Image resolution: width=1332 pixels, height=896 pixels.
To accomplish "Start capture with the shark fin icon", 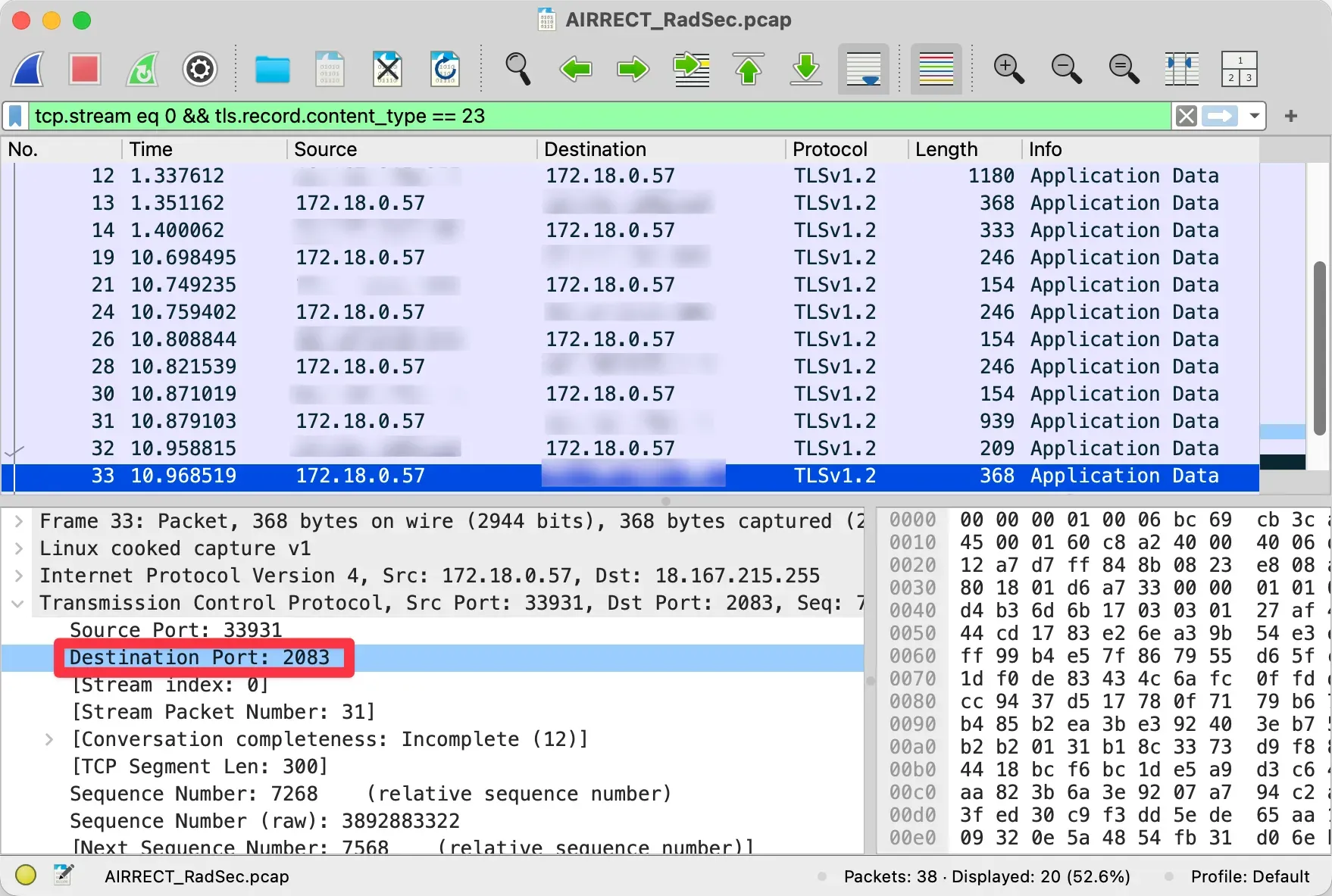I will [x=28, y=69].
